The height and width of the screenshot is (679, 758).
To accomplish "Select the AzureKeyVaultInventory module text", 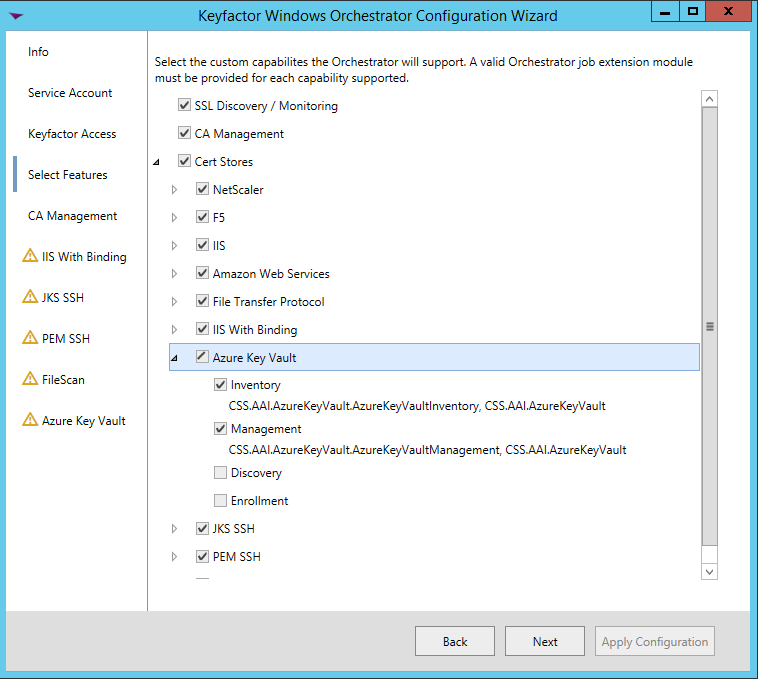I will click(x=417, y=406).
